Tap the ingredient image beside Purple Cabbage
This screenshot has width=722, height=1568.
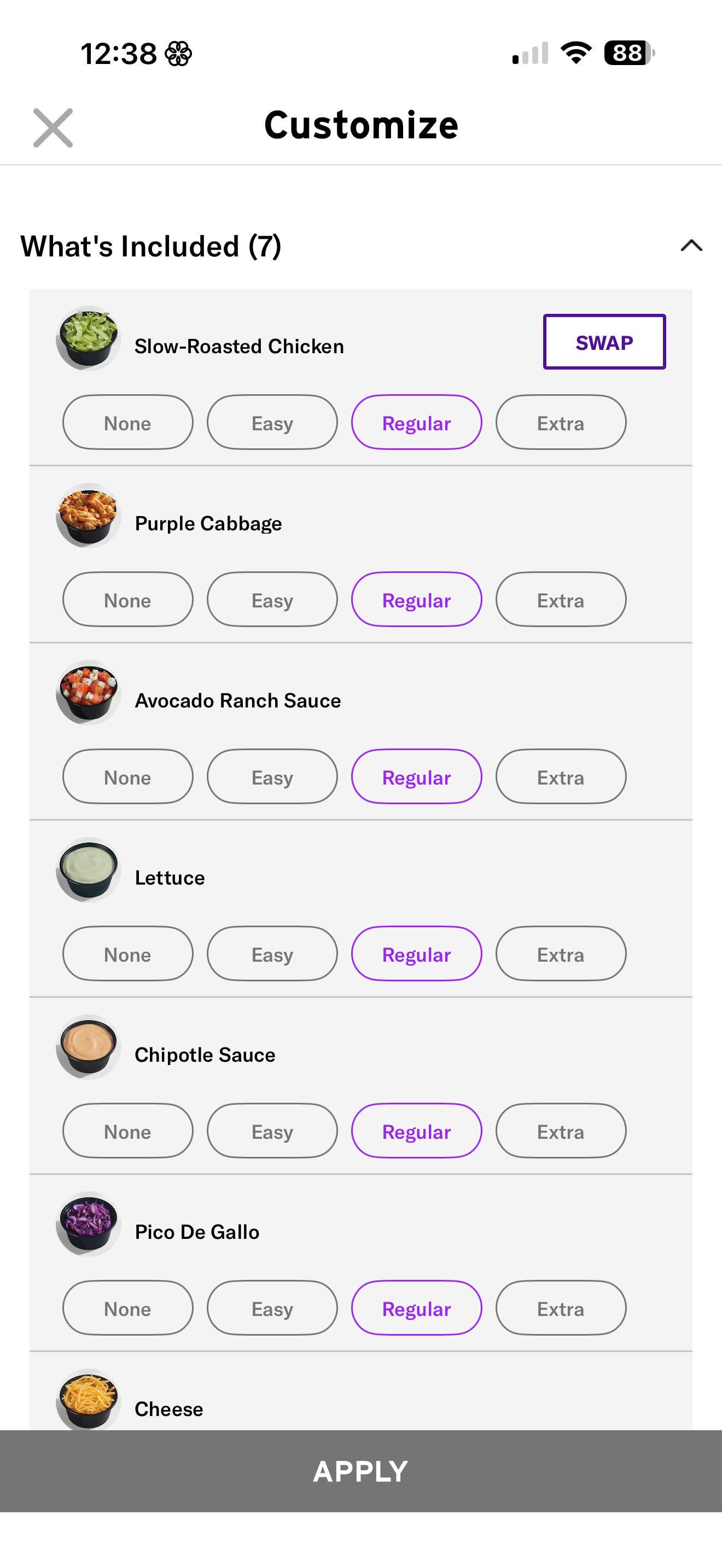coord(88,516)
